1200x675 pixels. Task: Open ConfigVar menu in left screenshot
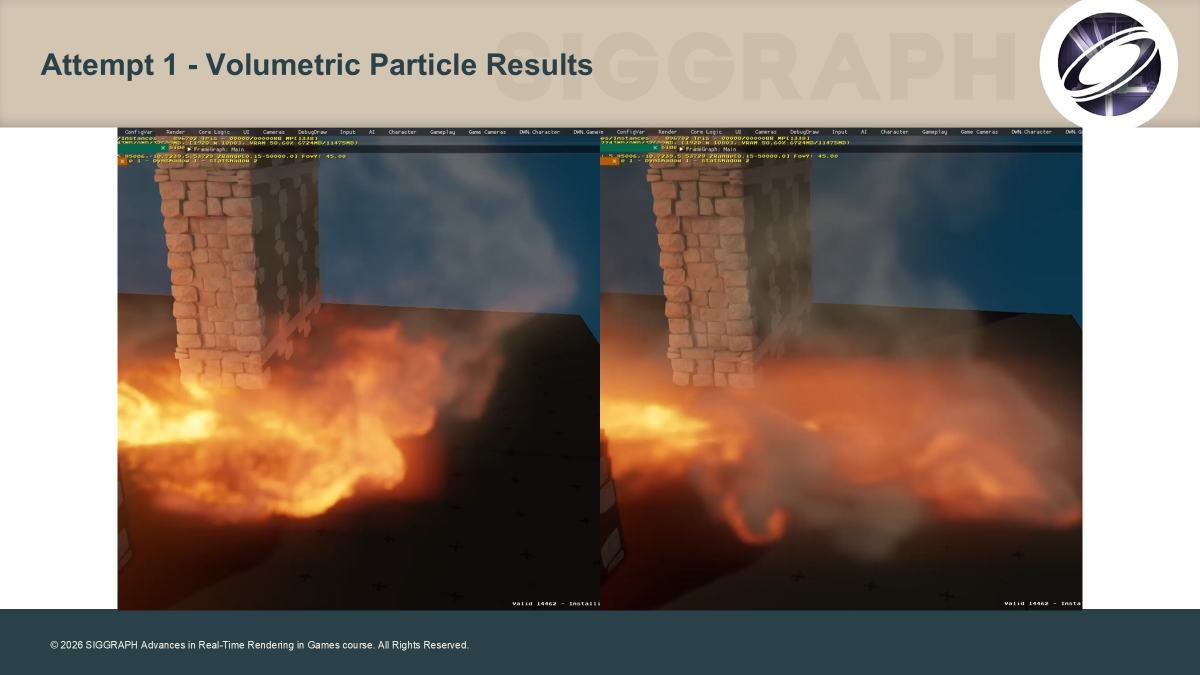pyautogui.click(x=139, y=132)
